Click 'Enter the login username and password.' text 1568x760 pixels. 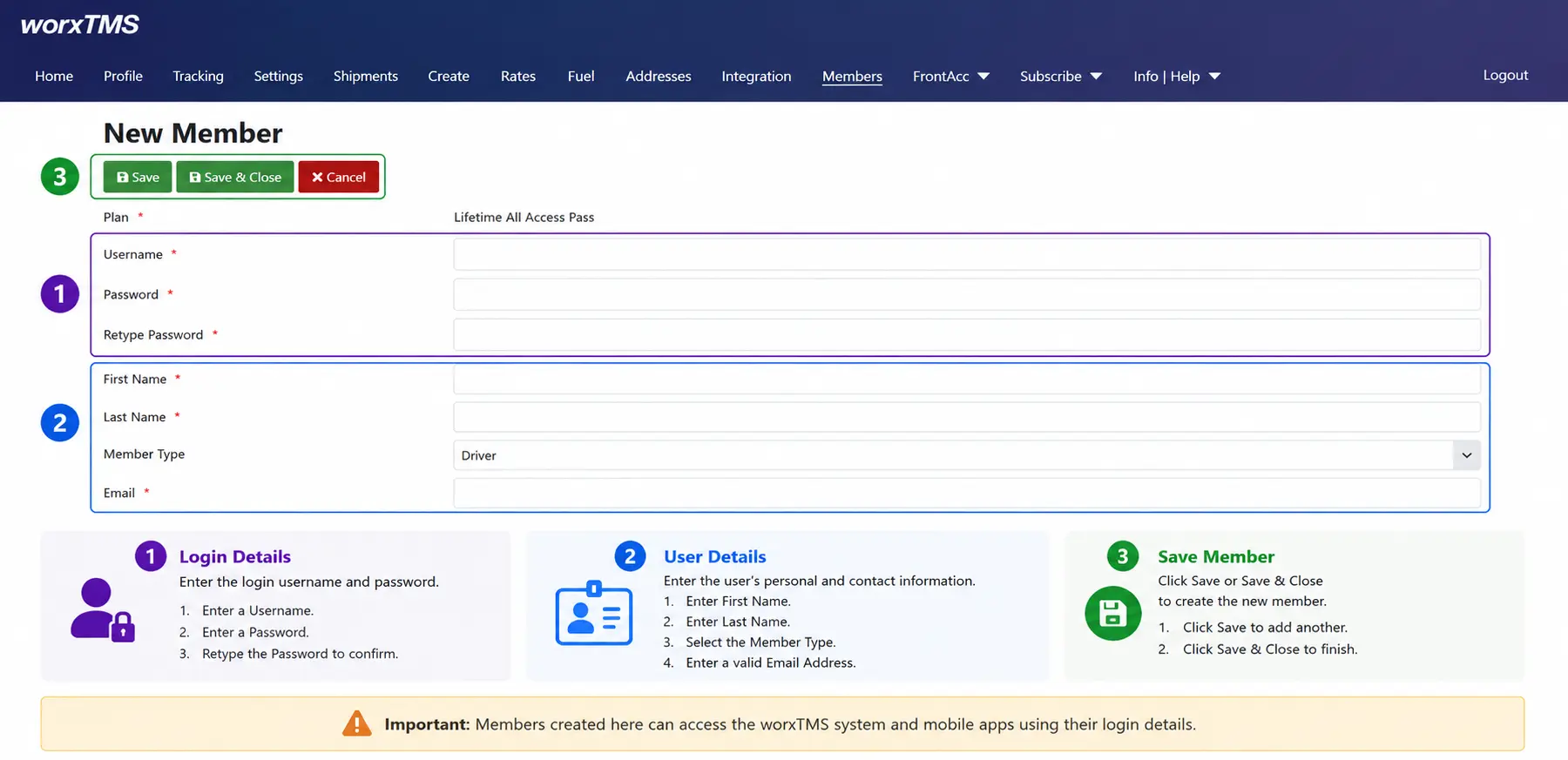(309, 582)
